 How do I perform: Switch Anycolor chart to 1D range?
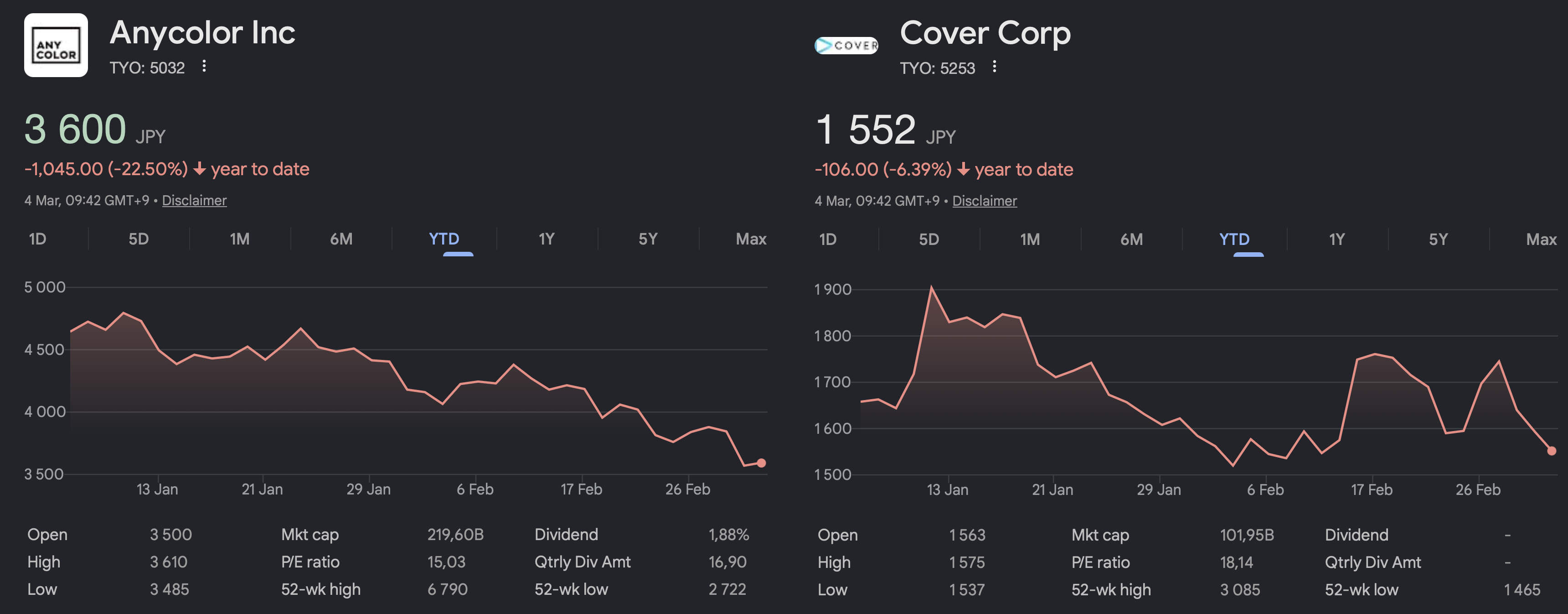(x=38, y=239)
